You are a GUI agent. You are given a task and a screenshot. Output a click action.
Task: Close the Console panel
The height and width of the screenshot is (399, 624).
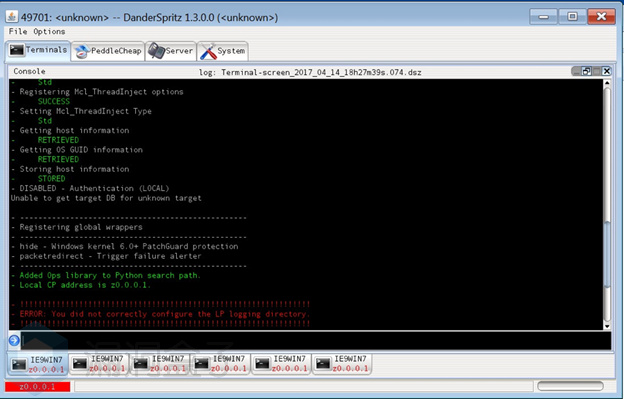pos(606,71)
